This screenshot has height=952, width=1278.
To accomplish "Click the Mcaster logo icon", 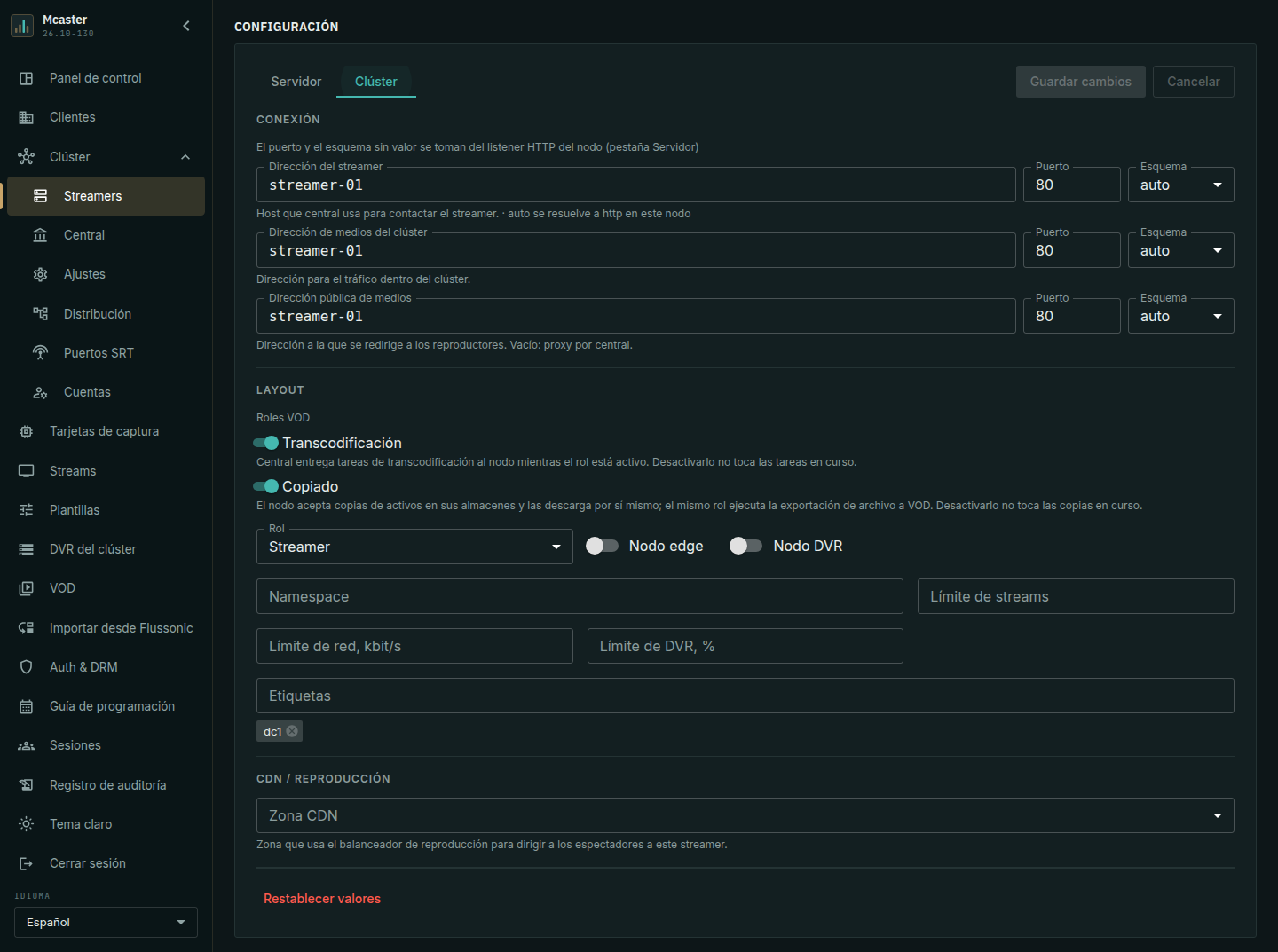I will point(22,26).
